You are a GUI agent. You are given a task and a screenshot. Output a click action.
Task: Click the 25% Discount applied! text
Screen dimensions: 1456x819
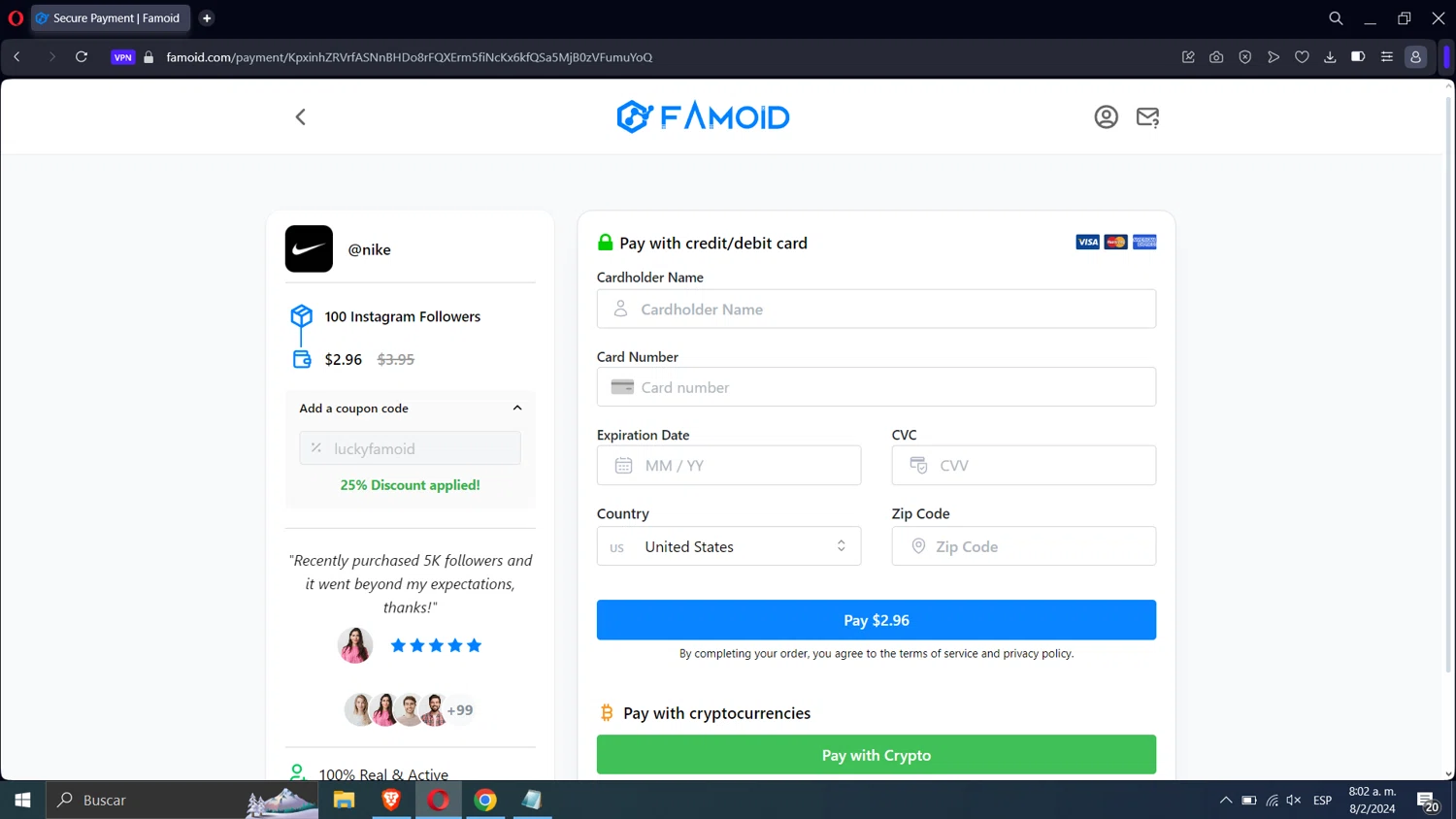tap(410, 485)
